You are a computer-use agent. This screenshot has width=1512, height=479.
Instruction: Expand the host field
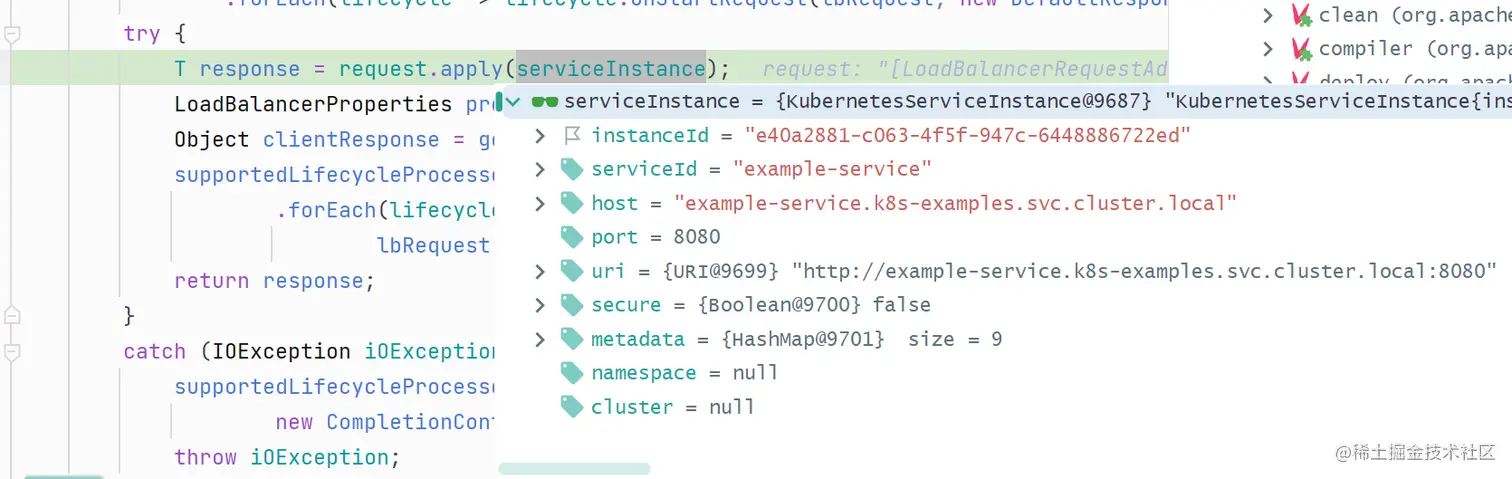coord(541,203)
